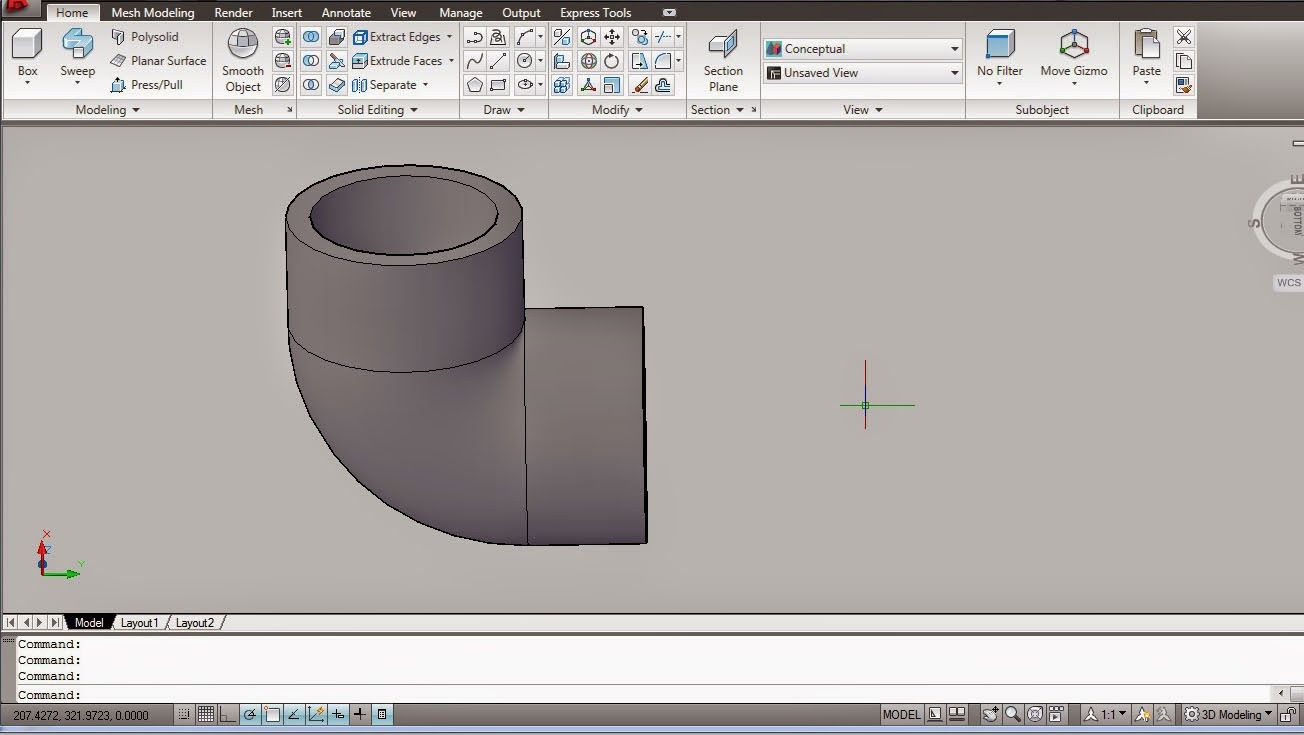Select the Polygon draw tool
The image size is (1304, 735).
[x=475, y=85]
